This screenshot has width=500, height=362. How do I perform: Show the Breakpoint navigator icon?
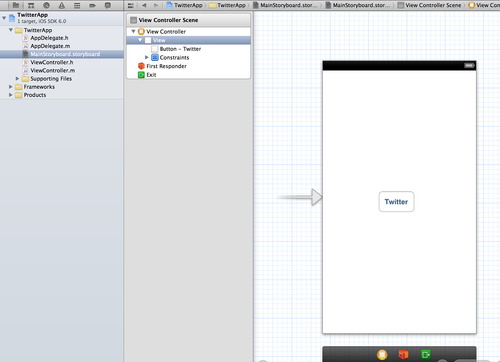coord(92,5)
